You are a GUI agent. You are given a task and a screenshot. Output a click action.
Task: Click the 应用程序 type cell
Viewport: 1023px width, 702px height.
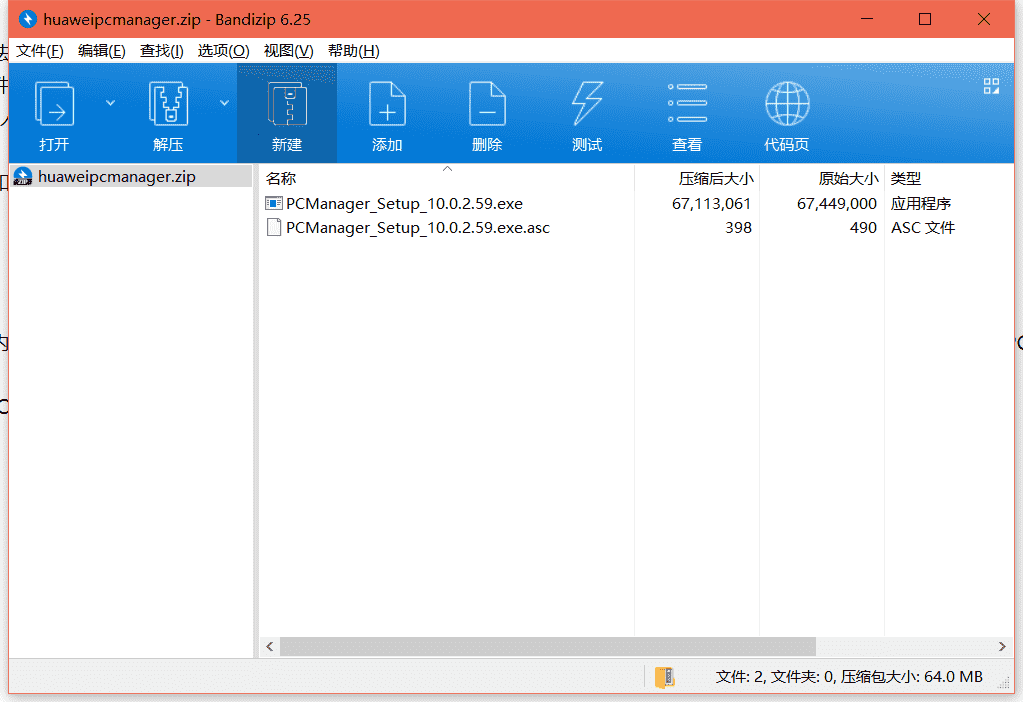(x=921, y=204)
